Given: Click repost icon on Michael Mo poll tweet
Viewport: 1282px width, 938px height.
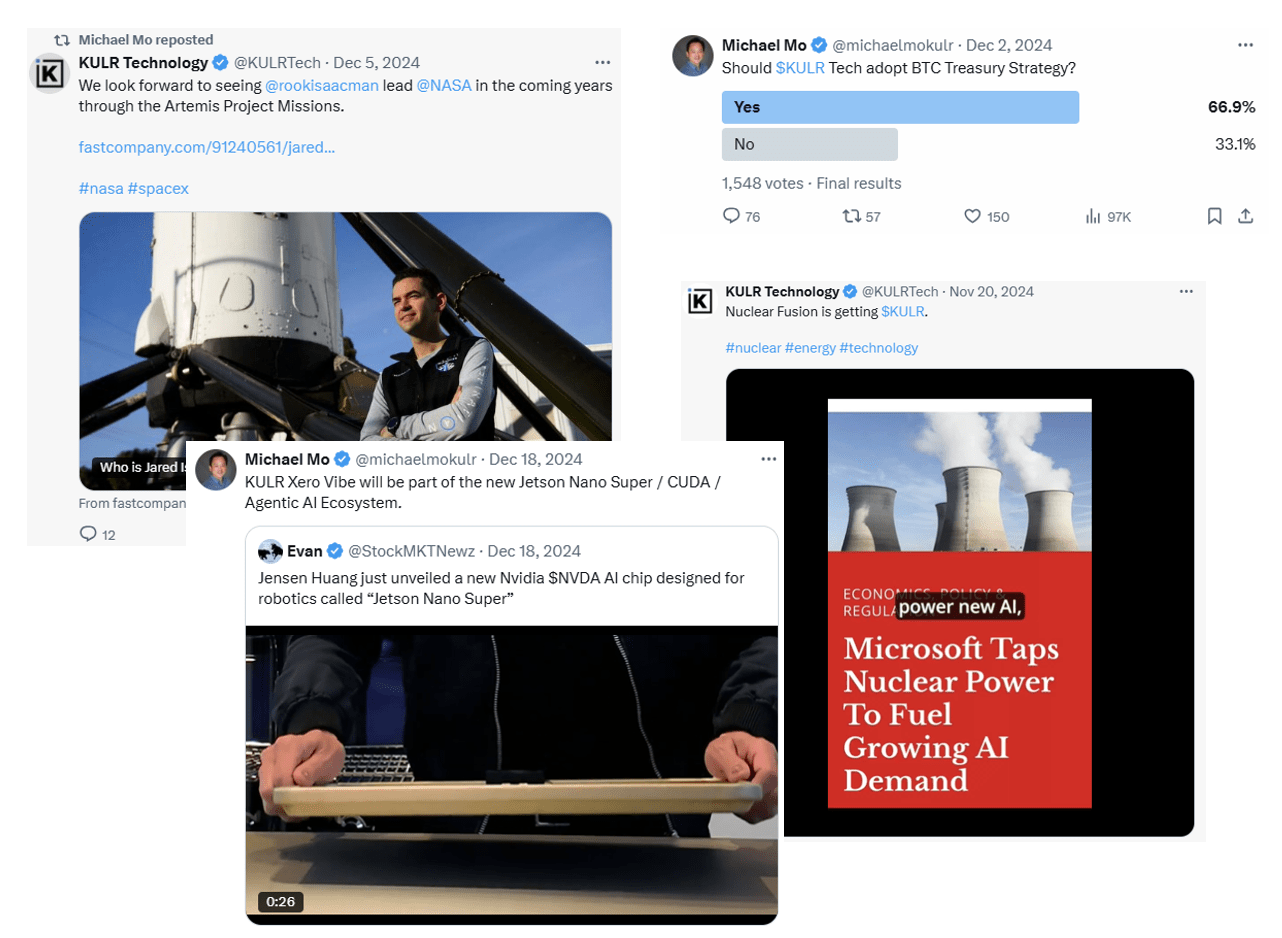Looking at the screenshot, I should click(x=852, y=216).
